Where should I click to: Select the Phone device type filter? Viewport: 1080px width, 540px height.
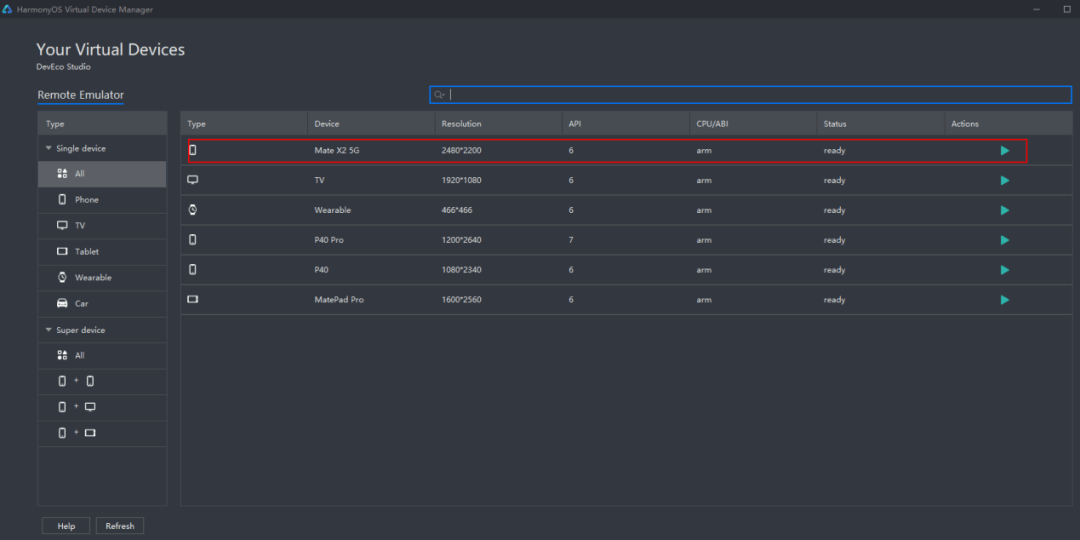point(87,200)
